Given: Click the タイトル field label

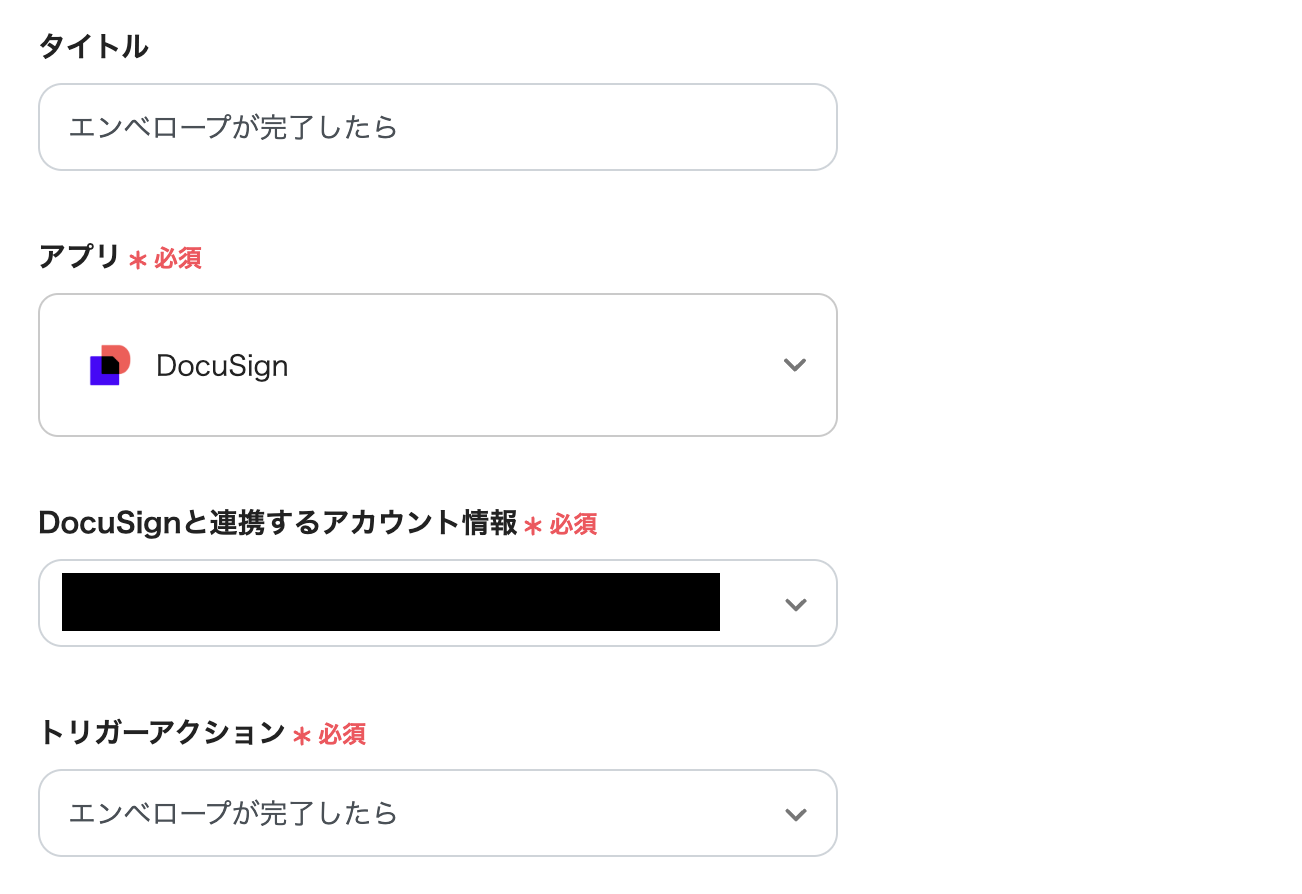Looking at the screenshot, I should tap(93, 46).
